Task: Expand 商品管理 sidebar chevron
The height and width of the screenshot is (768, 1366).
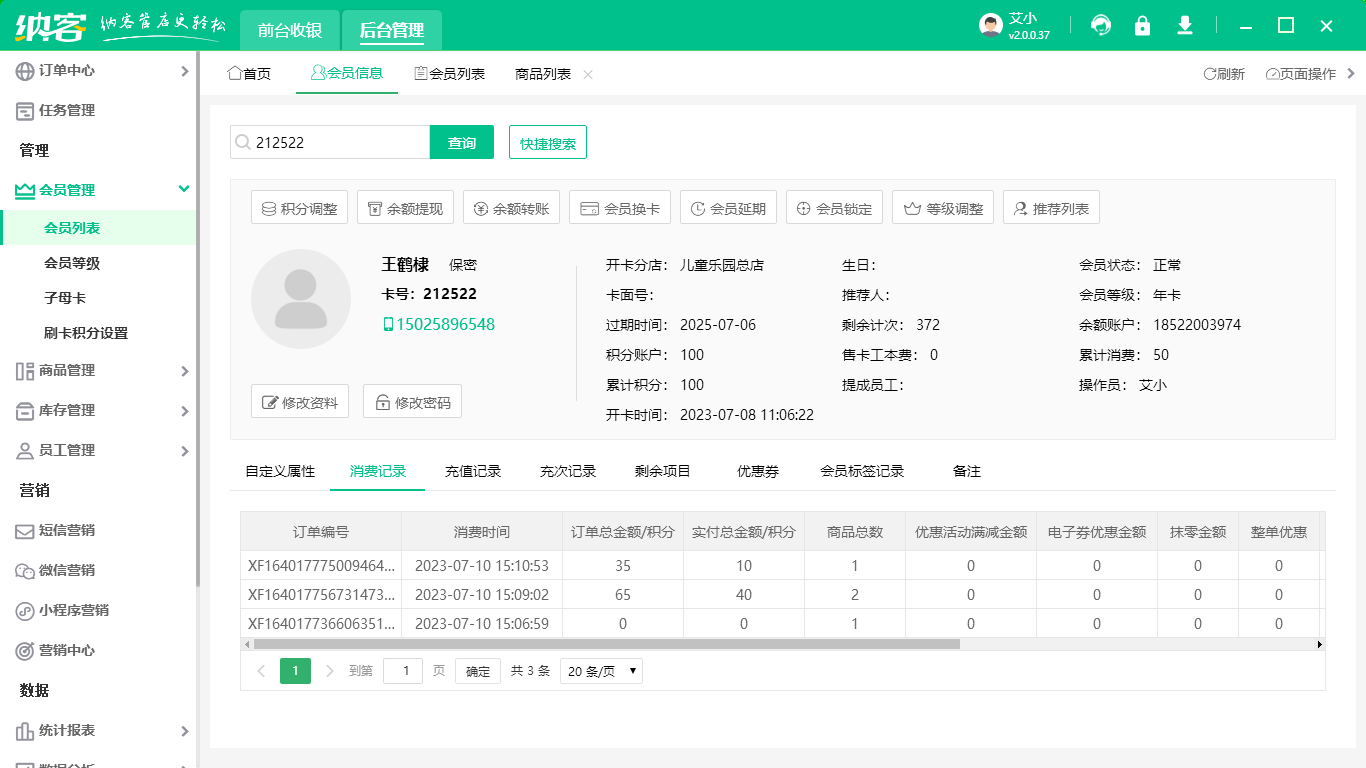Action: coord(184,371)
